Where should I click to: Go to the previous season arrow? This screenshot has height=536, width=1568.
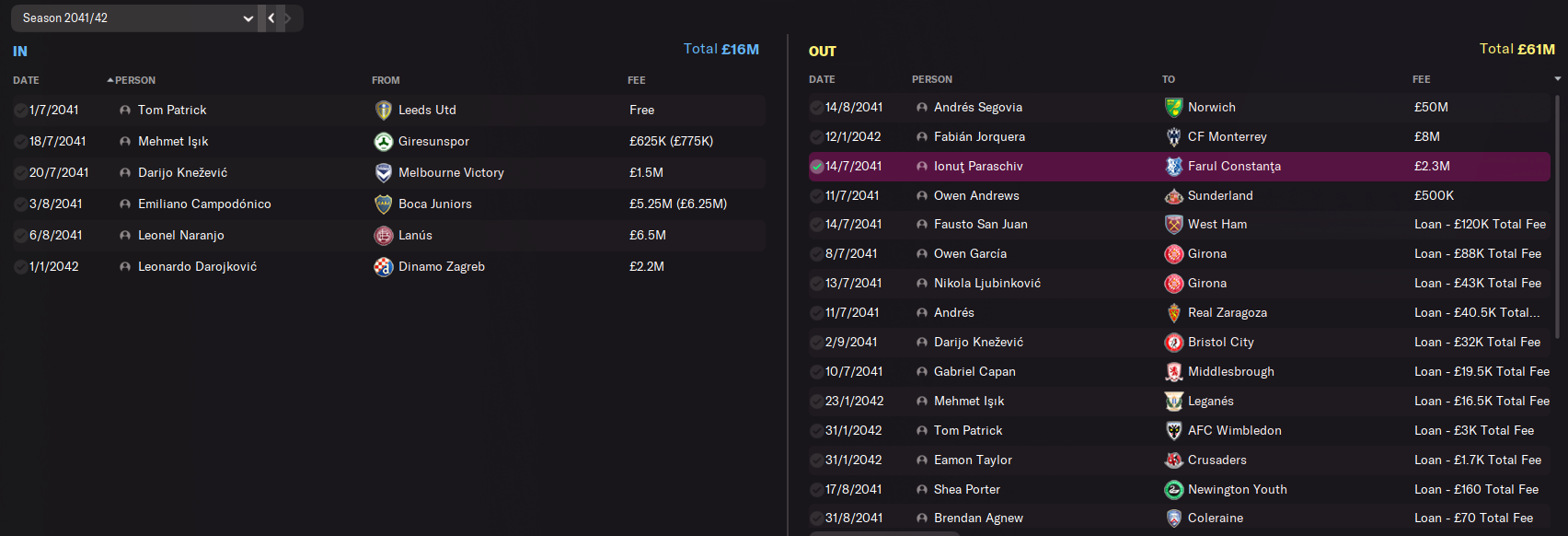coord(271,18)
